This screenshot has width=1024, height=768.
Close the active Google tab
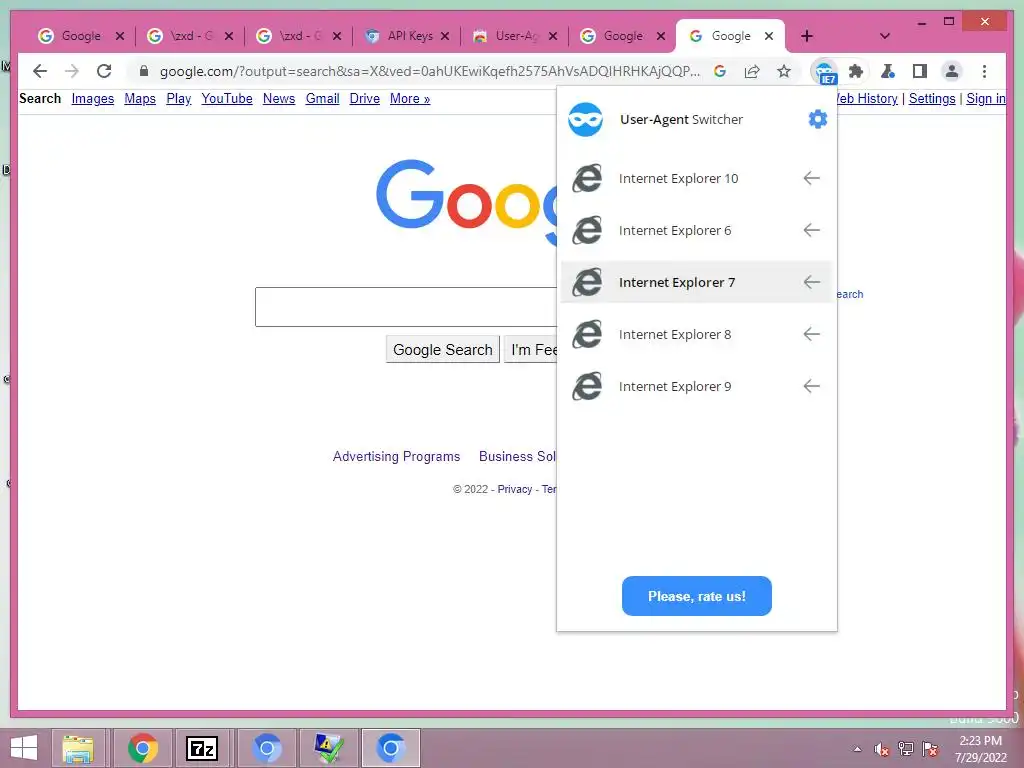[x=769, y=36]
